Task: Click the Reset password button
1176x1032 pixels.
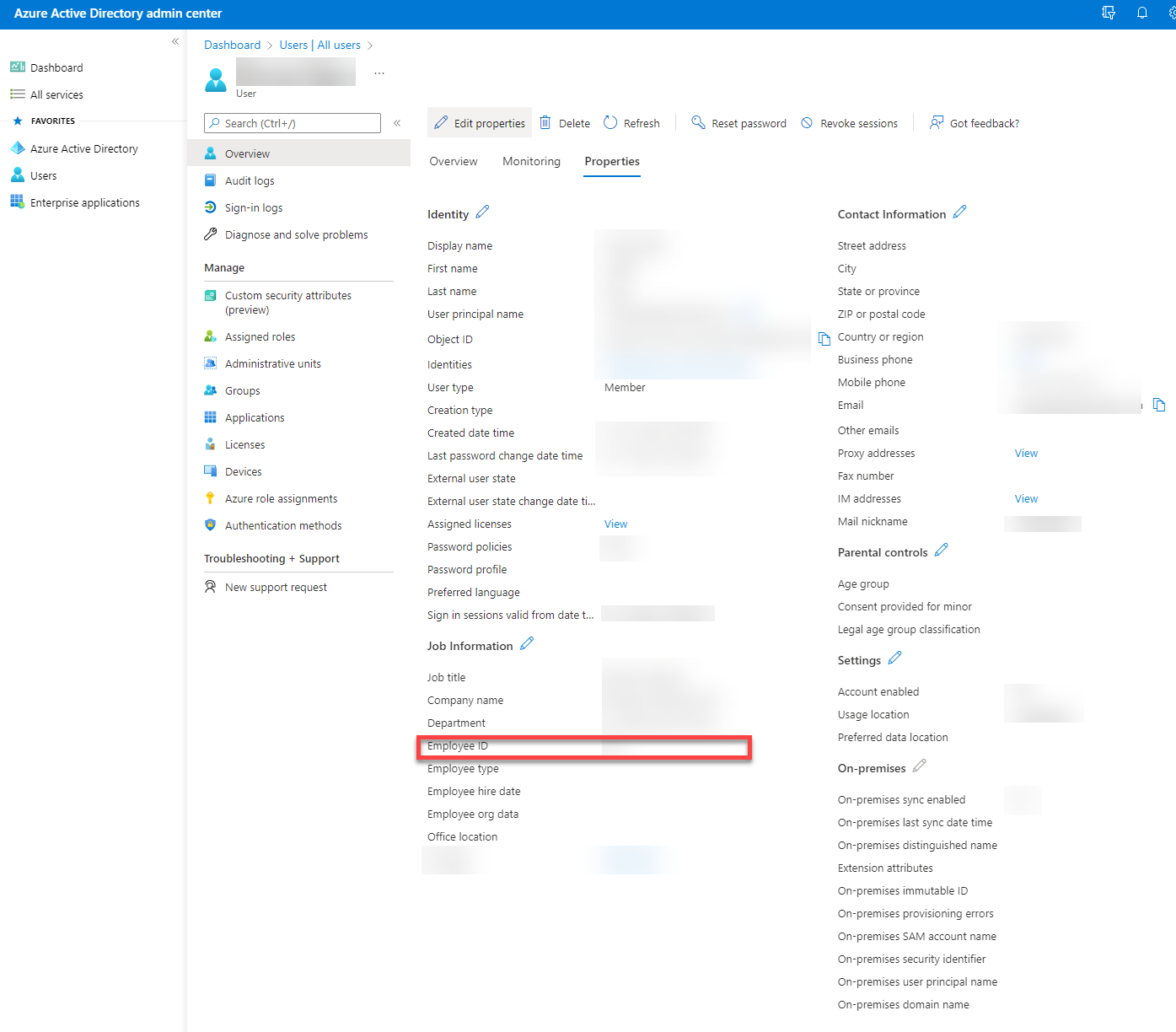Action: (x=738, y=123)
